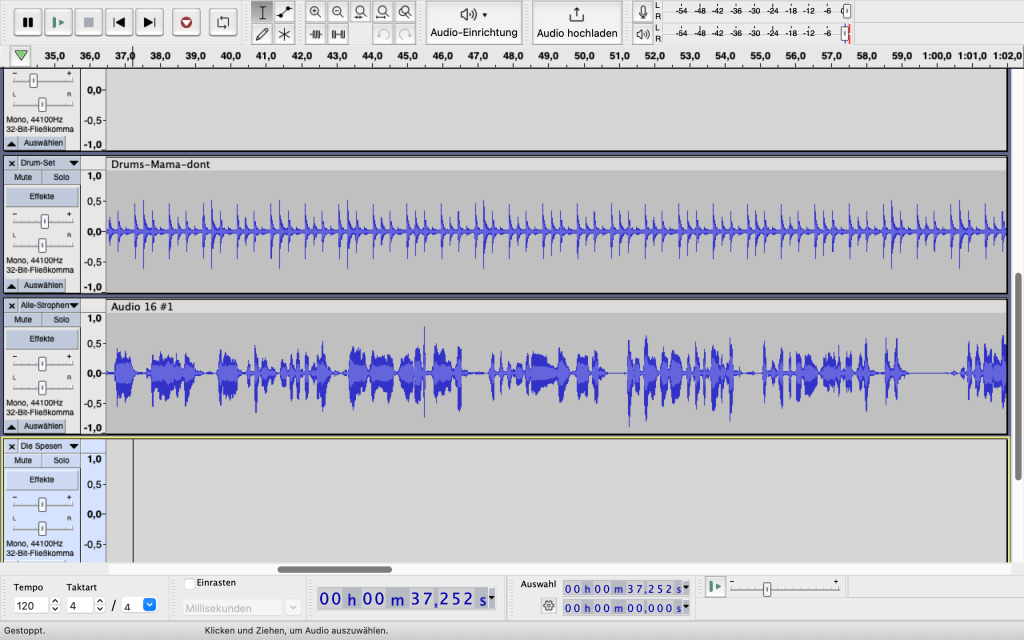Mute the Drum-Set track
The width and height of the screenshot is (1024, 640).
tap(23, 177)
